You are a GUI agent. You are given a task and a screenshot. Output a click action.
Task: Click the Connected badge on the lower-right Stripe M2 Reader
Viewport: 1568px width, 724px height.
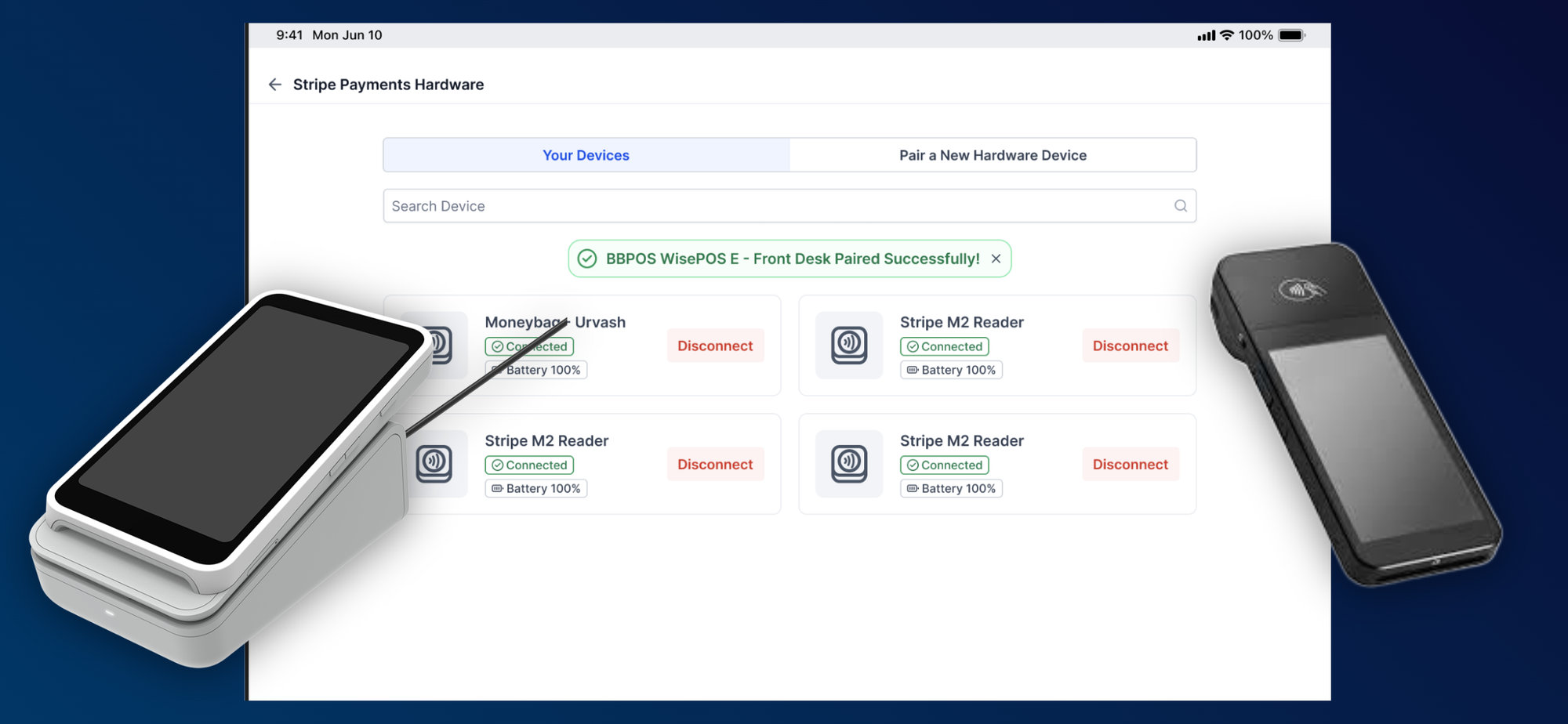945,465
